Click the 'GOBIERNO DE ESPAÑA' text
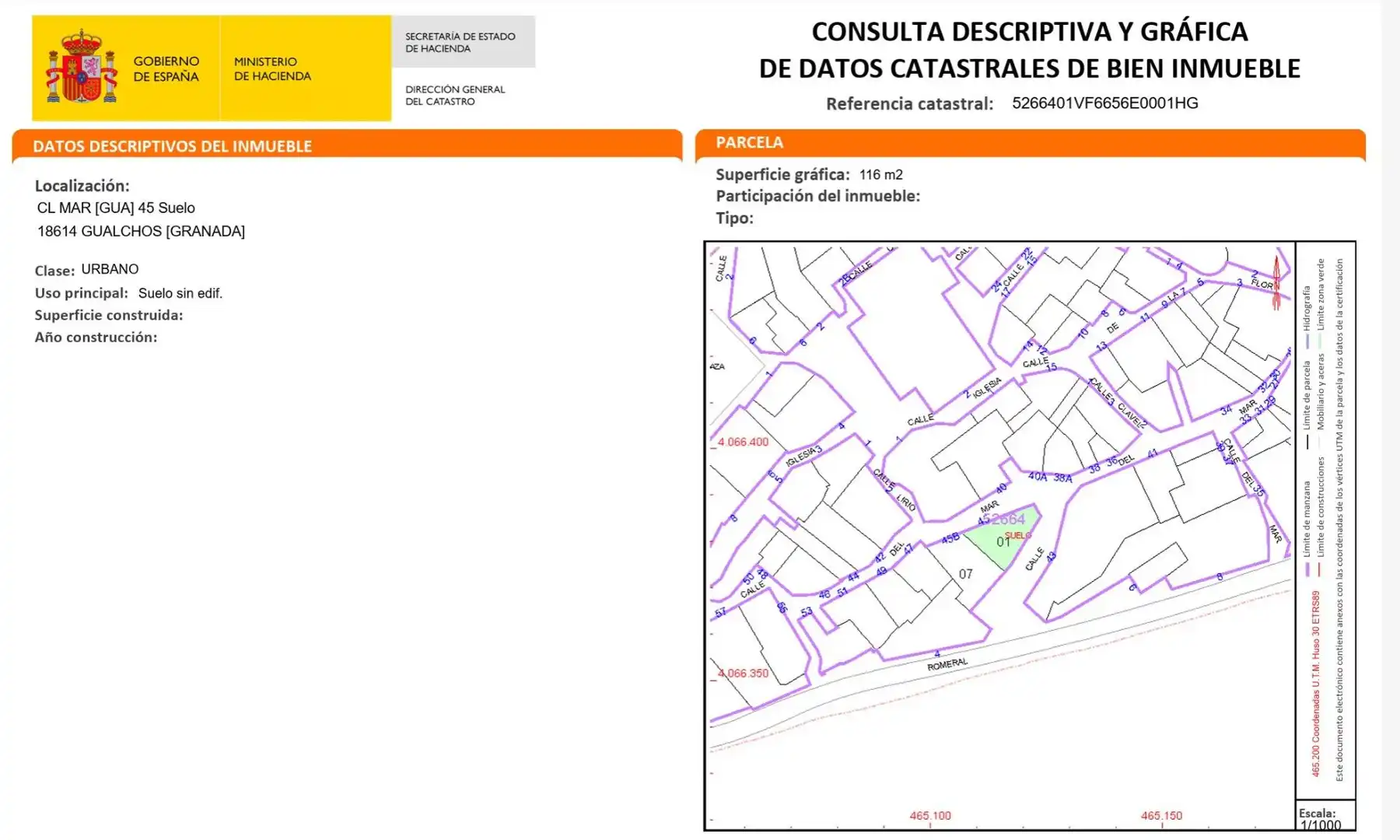The height and width of the screenshot is (840, 1400). [166, 68]
